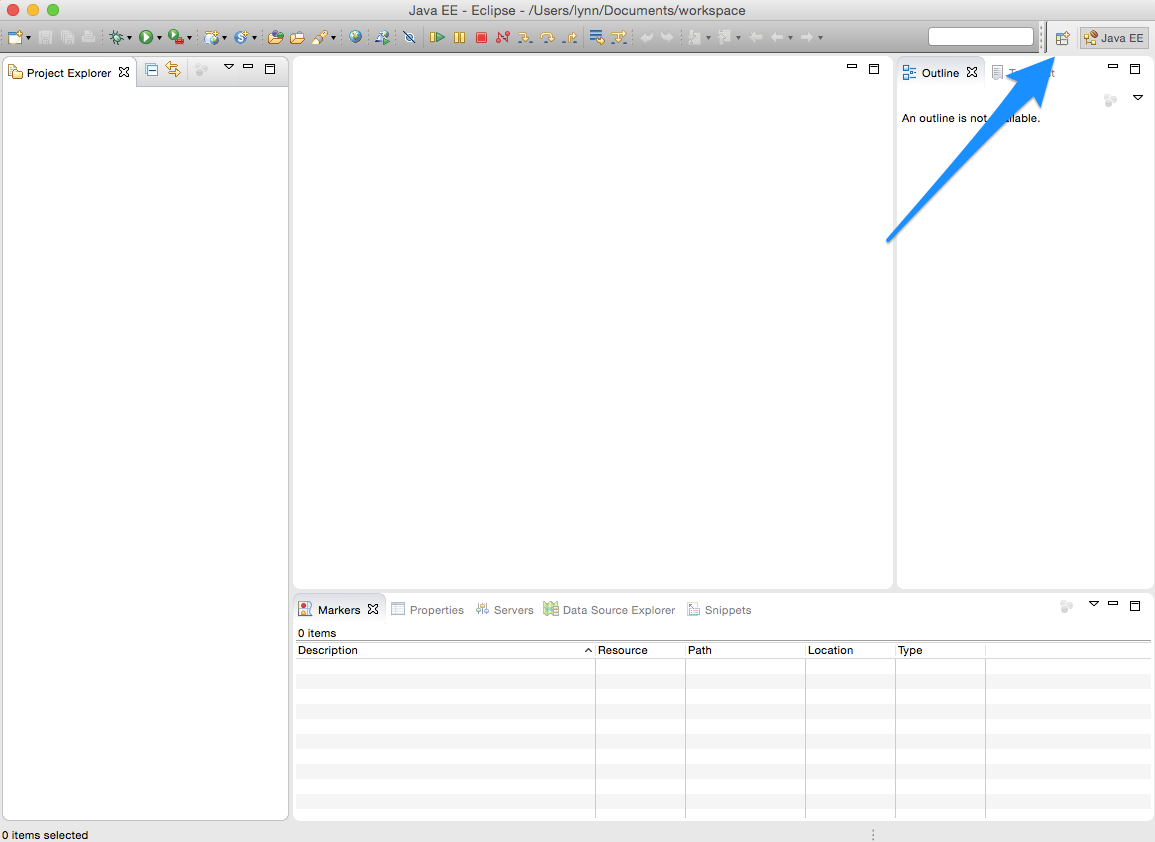Switch to the Snippets tab
The height and width of the screenshot is (842, 1155).
pos(719,609)
